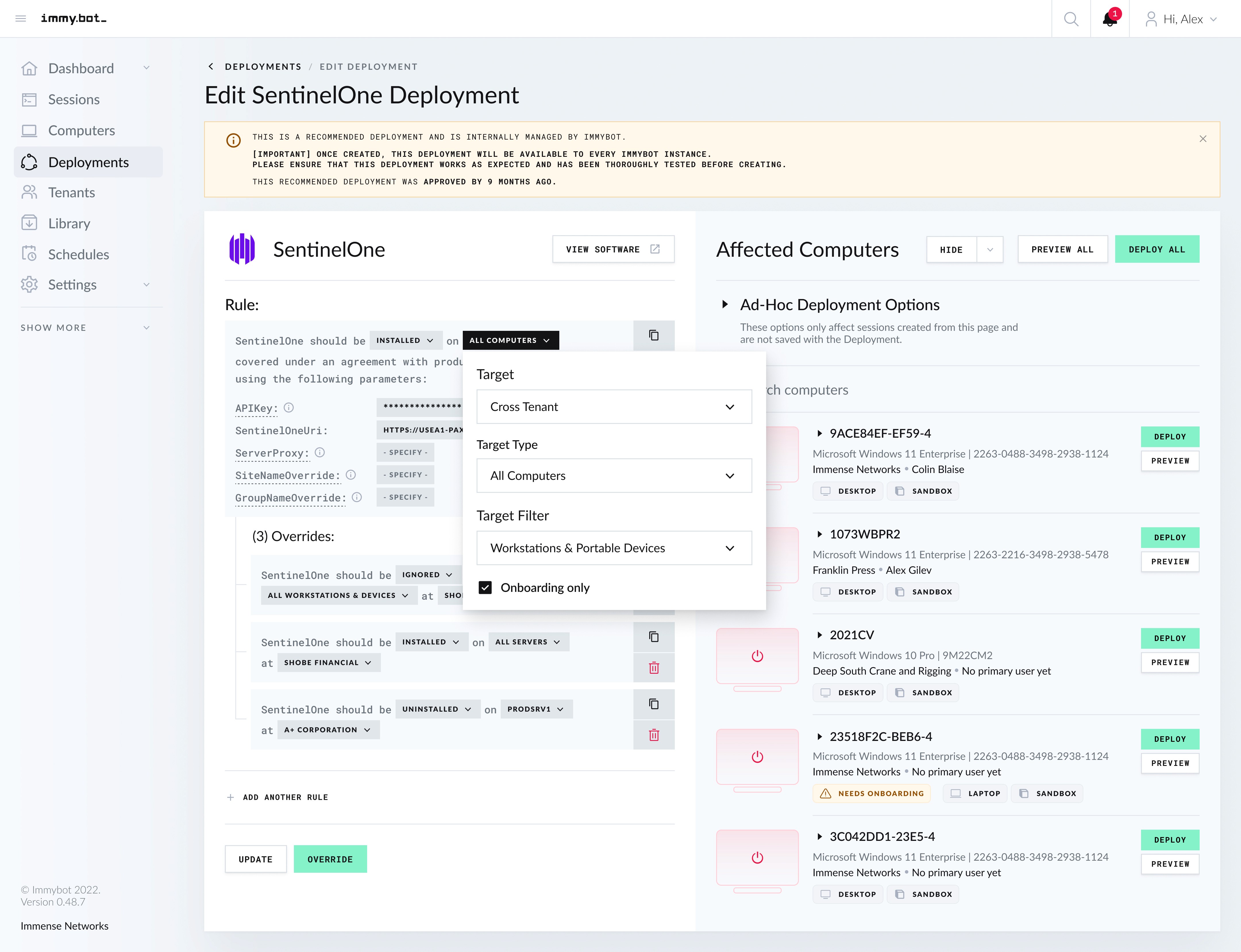Click the Deploy All button

pyautogui.click(x=1157, y=249)
